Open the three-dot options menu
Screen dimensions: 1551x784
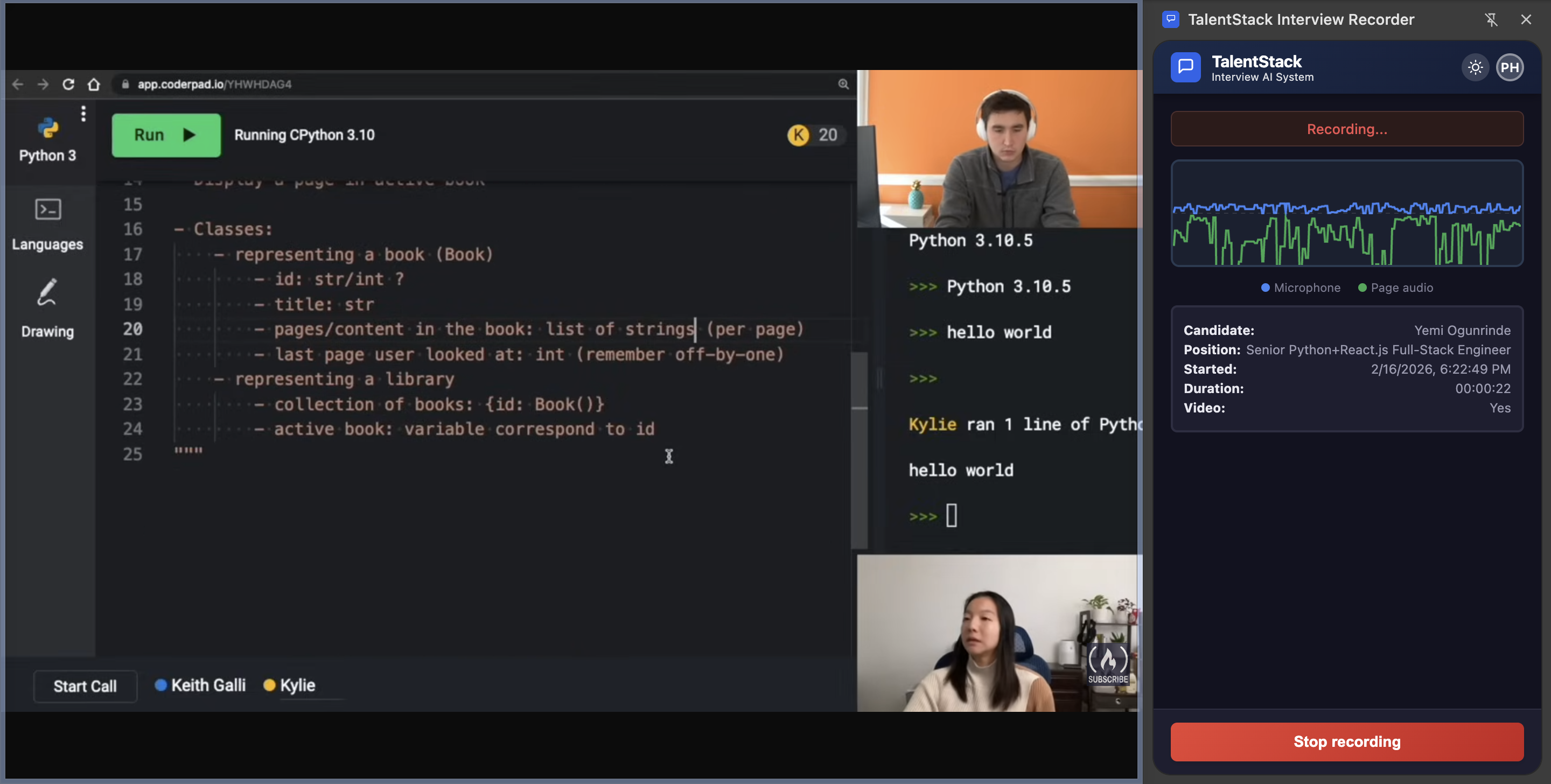(83, 113)
